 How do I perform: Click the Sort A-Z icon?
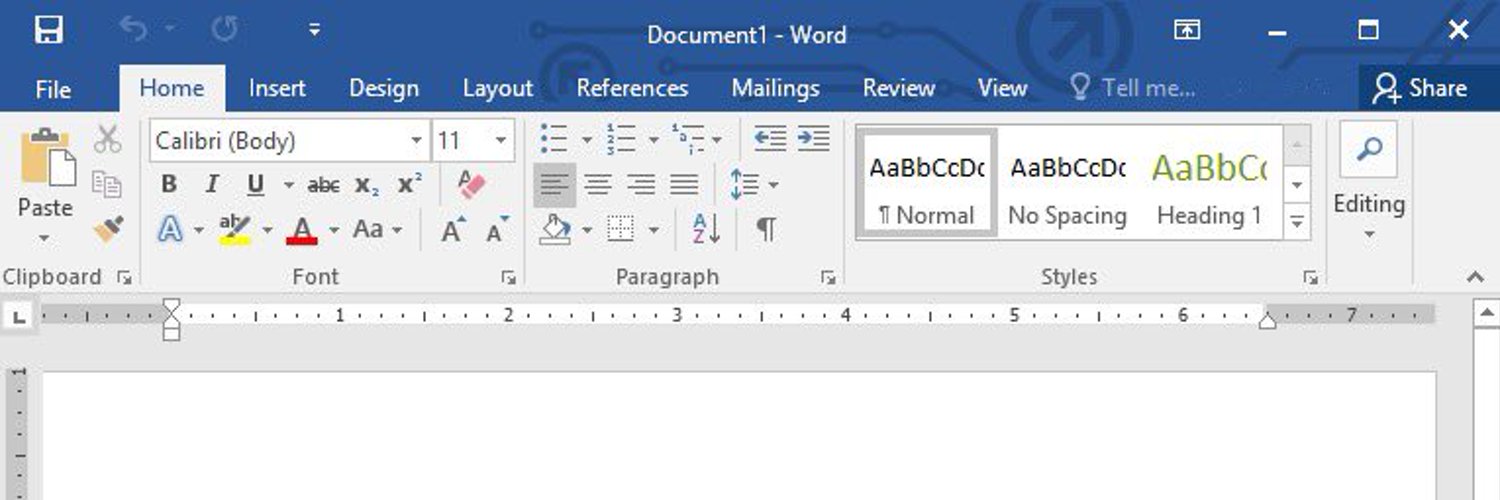click(707, 230)
